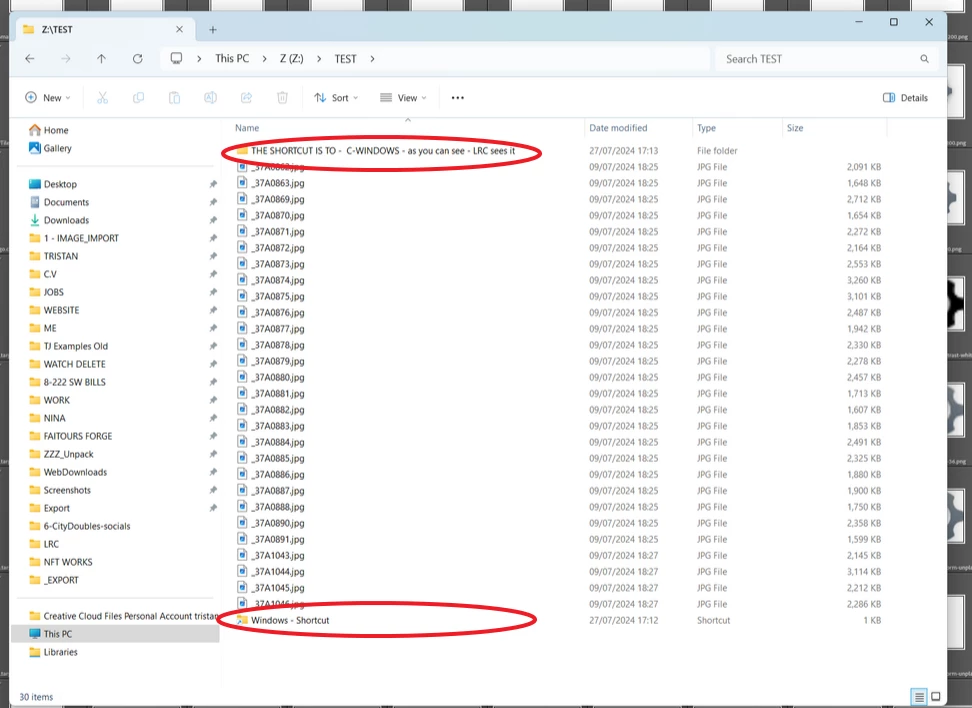Click pin icon beside Screenshots
This screenshot has width=972, height=708.
pyautogui.click(x=213, y=490)
